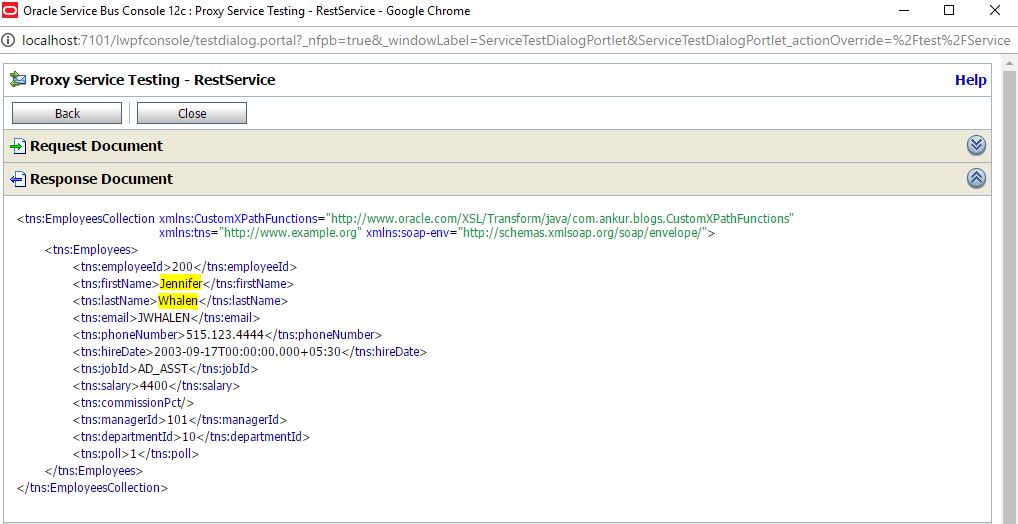Click the managerId value 101
This screenshot has width=1018, height=524.
click(x=178, y=419)
